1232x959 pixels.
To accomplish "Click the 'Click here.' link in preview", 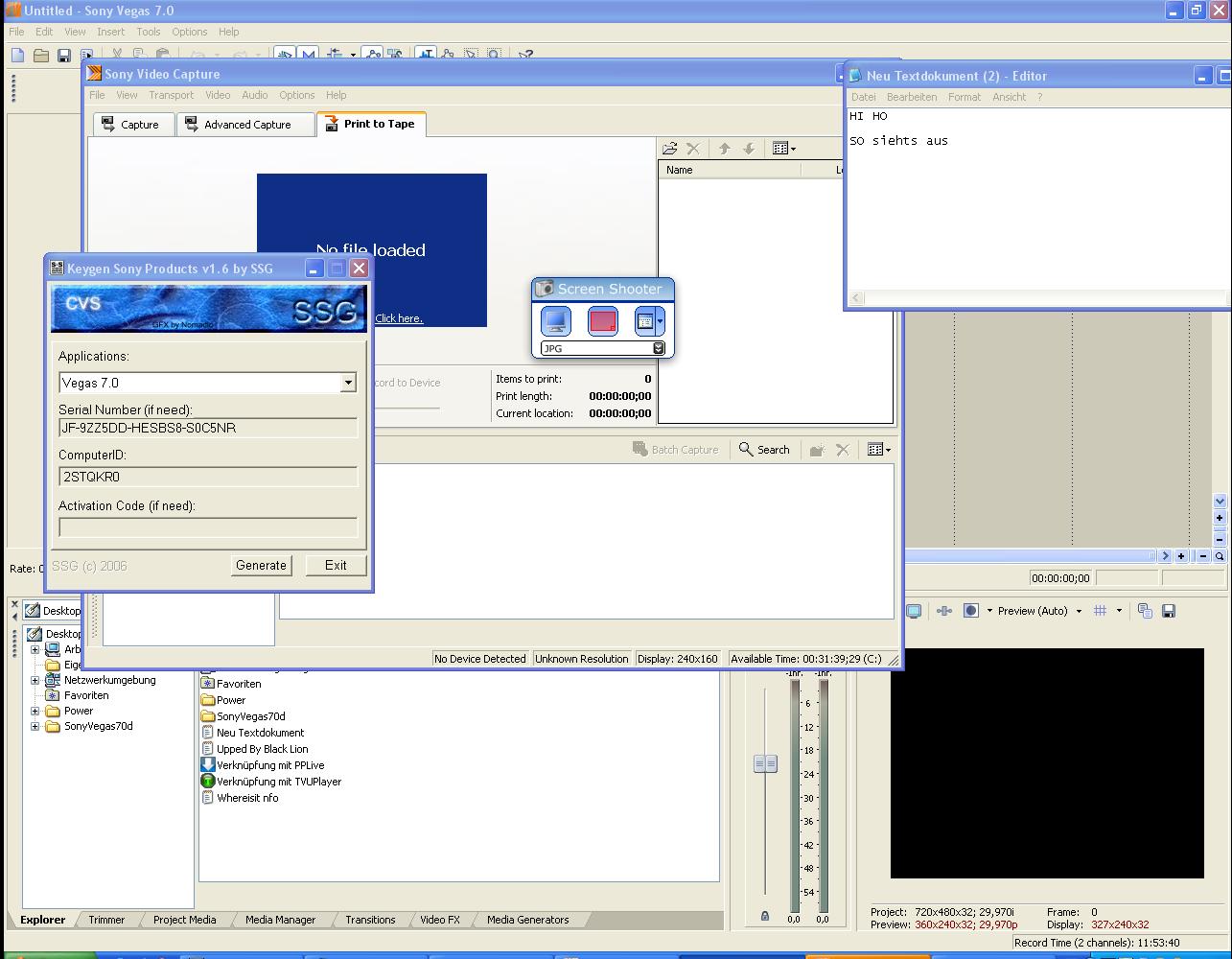I will 399,318.
